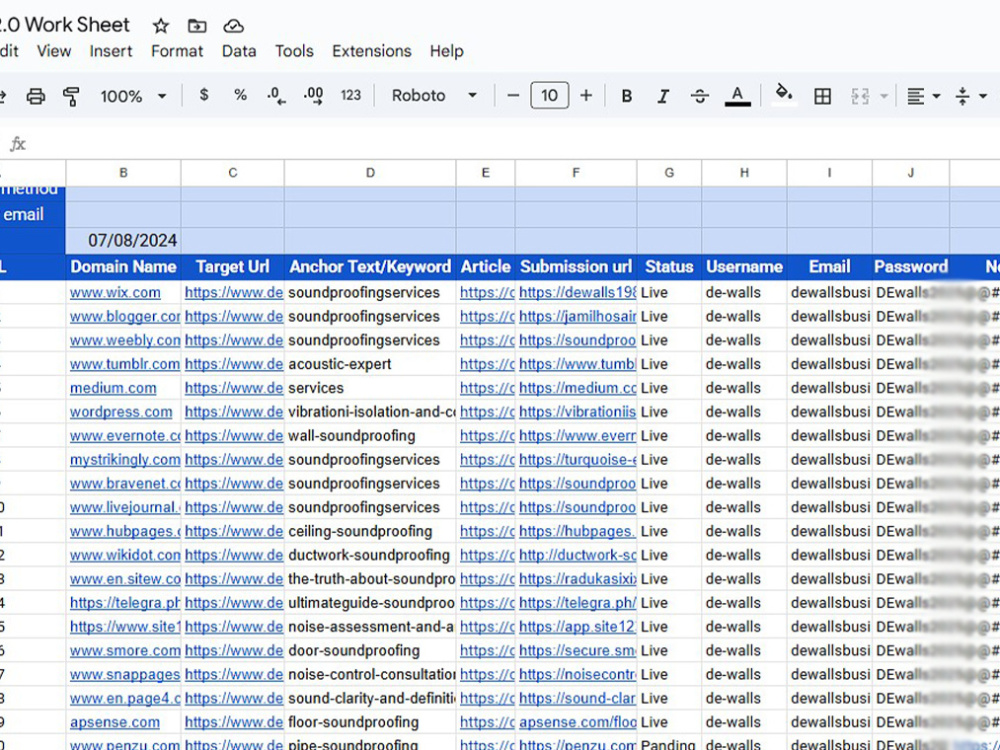Decrease decimal places
This screenshot has width=1000, height=750.
click(x=276, y=96)
